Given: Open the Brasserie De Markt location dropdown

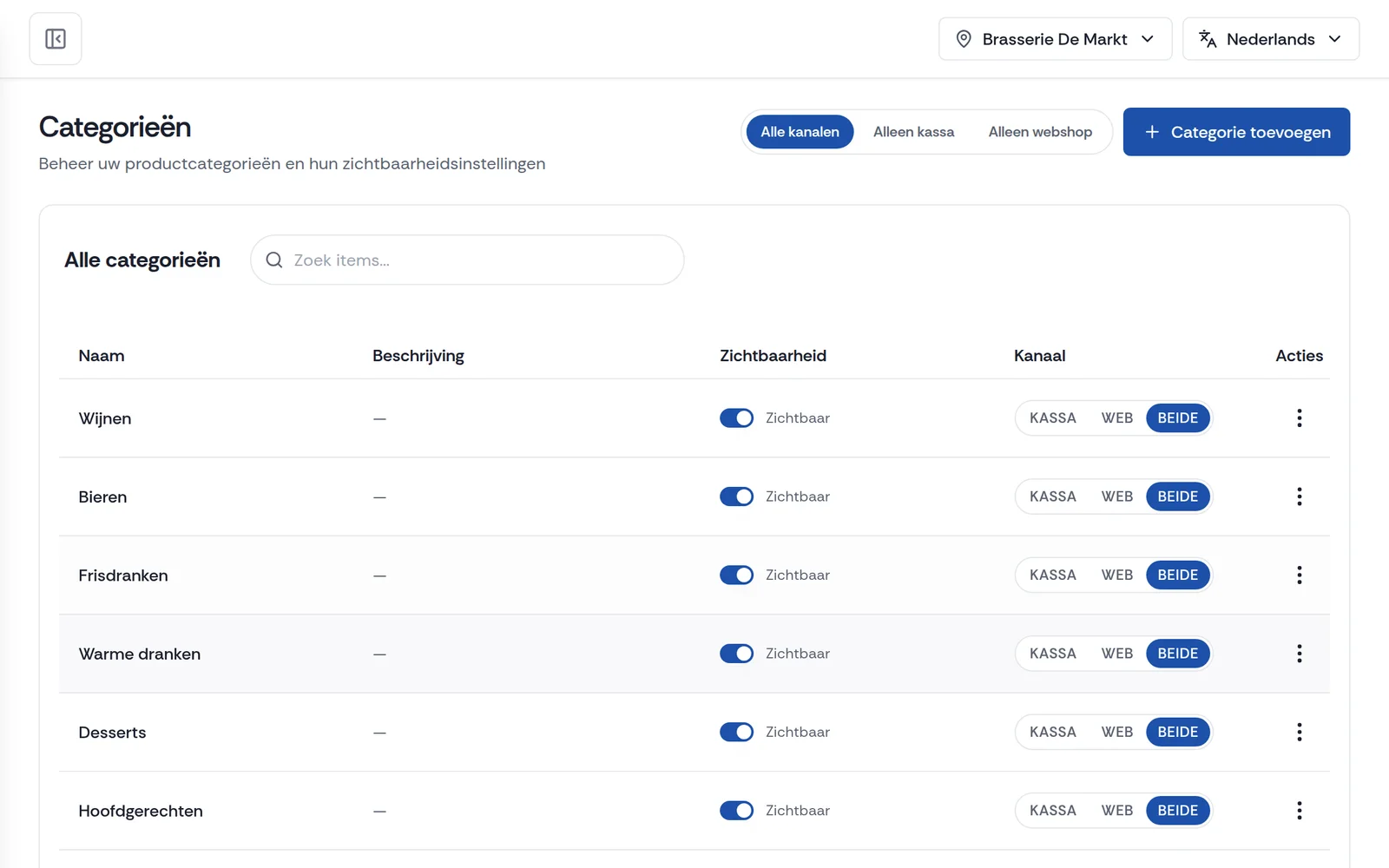Looking at the screenshot, I should [1055, 39].
